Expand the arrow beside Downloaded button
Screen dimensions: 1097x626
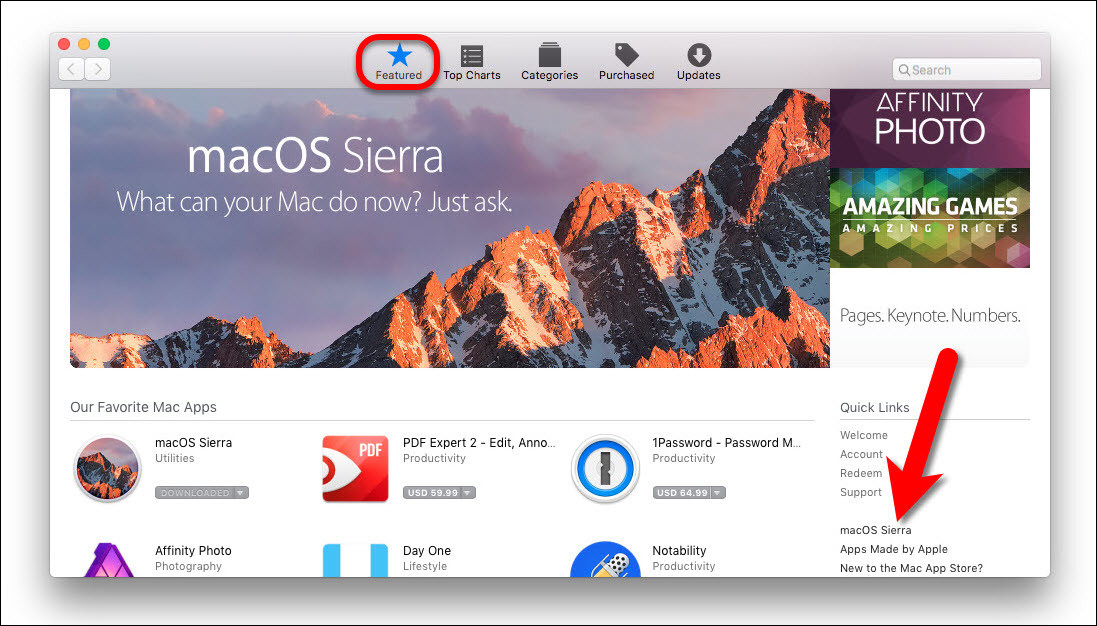(x=241, y=493)
